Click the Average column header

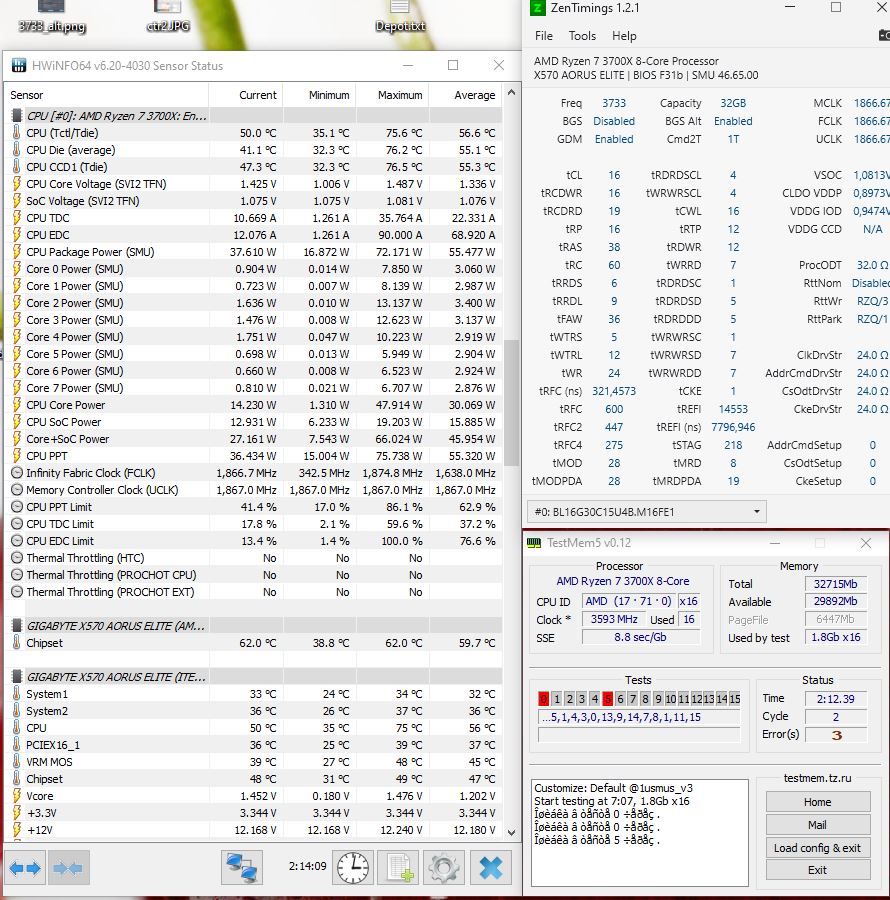point(465,95)
